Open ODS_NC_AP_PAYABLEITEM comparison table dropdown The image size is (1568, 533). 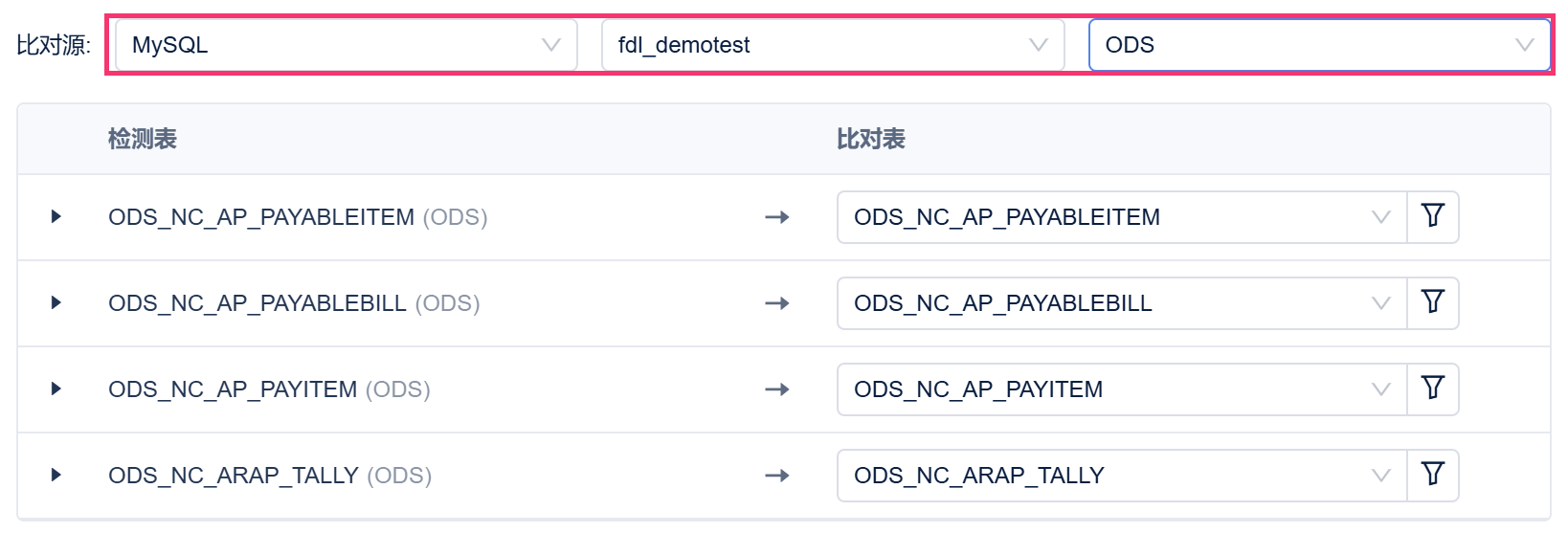click(x=1120, y=217)
